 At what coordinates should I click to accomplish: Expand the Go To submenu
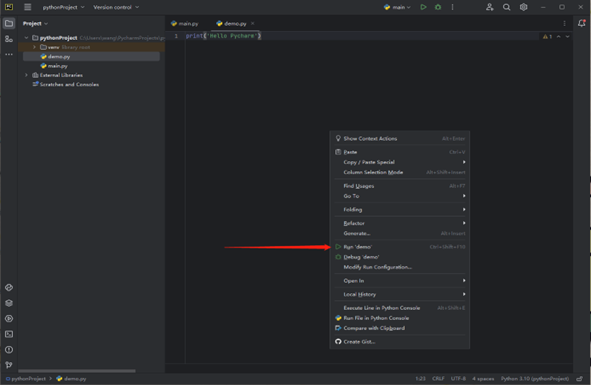coord(400,196)
